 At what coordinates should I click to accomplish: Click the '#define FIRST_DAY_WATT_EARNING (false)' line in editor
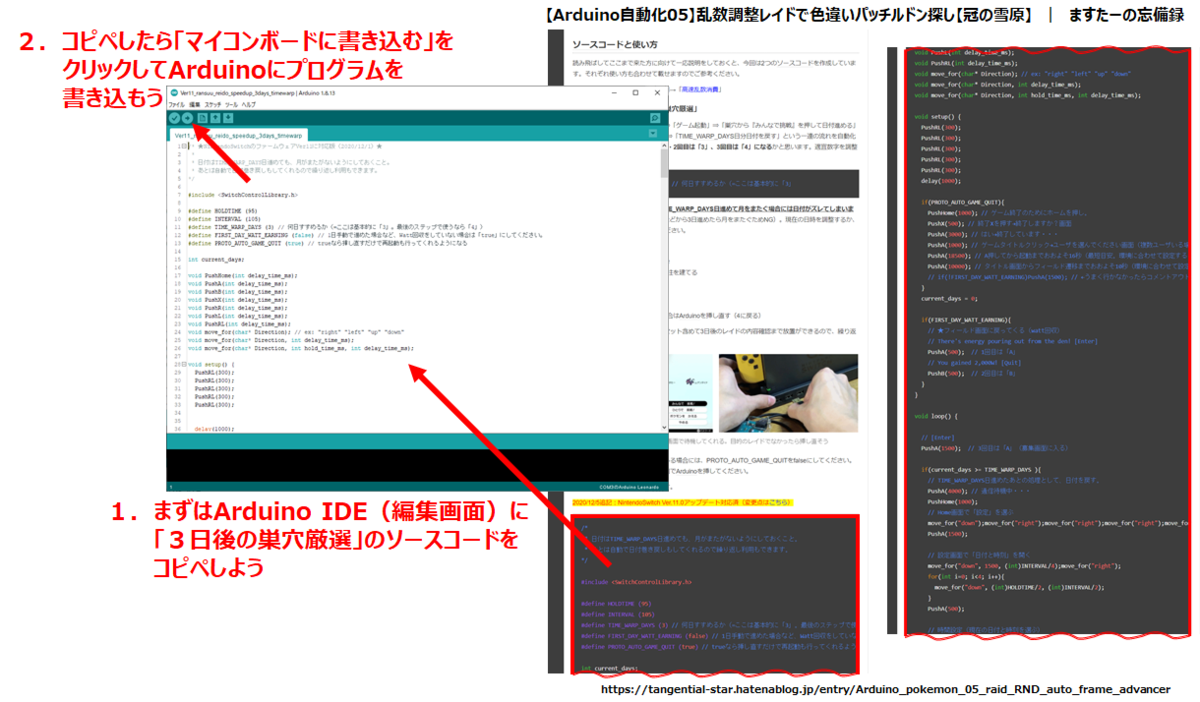pyautogui.click(x=365, y=235)
